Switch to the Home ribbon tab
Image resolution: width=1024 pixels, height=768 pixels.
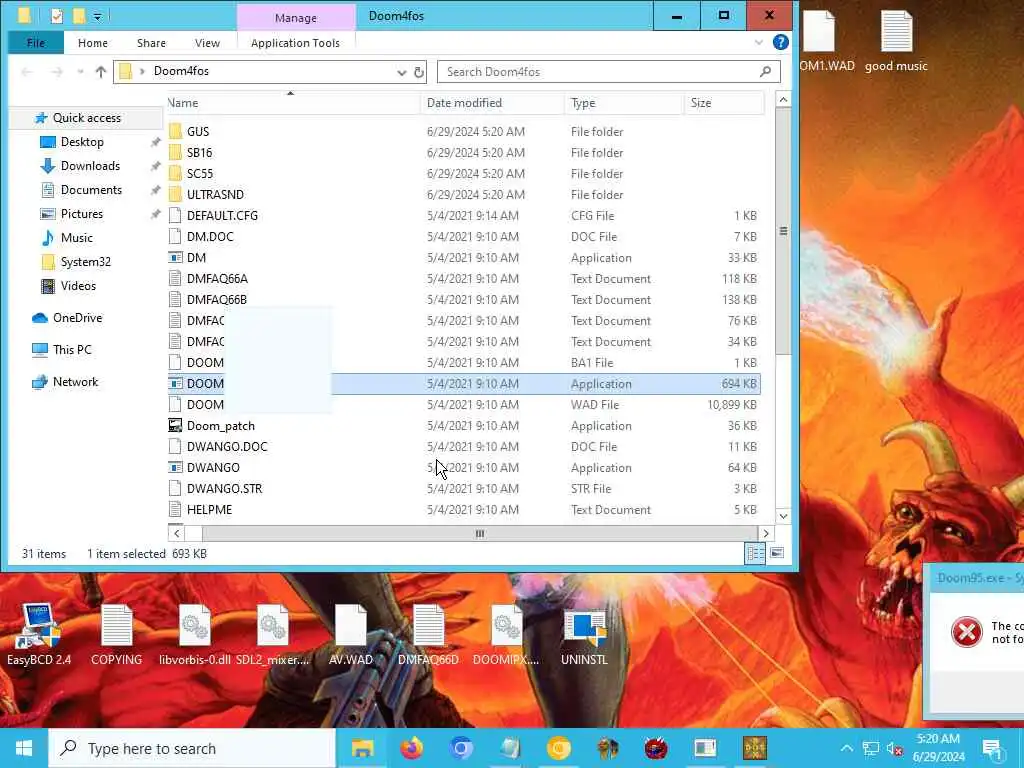pyautogui.click(x=93, y=43)
